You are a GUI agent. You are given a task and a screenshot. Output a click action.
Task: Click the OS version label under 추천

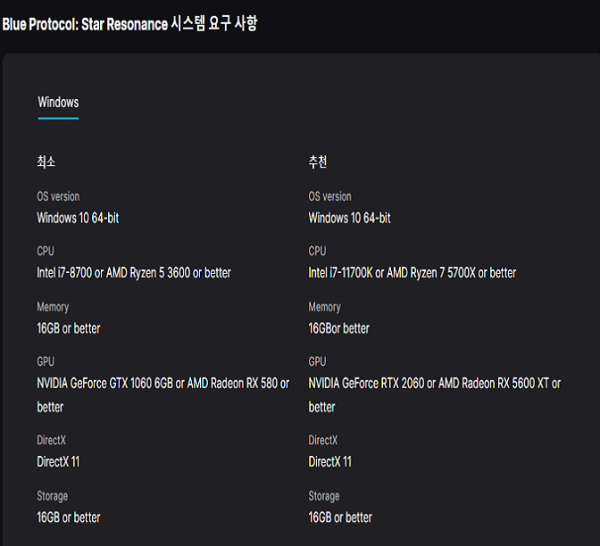pyautogui.click(x=330, y=196)
